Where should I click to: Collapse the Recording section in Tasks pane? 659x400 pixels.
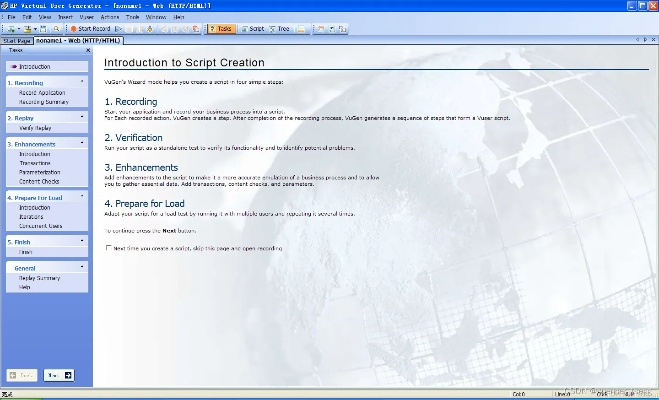point(82,82)
